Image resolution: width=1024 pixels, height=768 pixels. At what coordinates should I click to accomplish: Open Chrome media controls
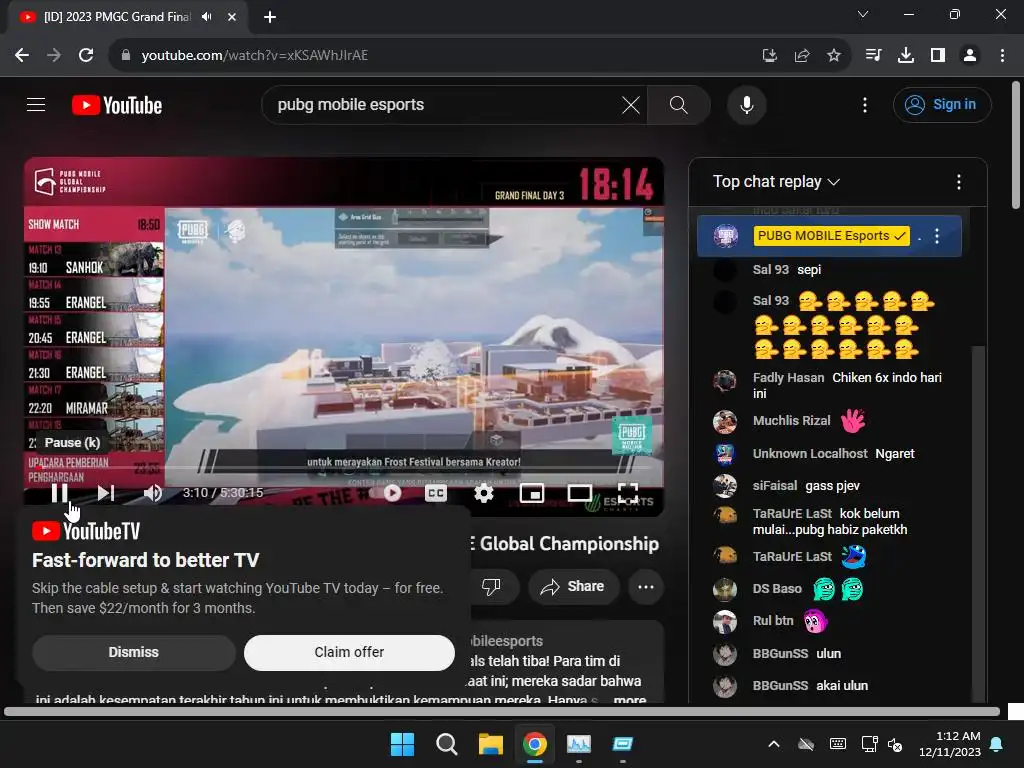873,56
